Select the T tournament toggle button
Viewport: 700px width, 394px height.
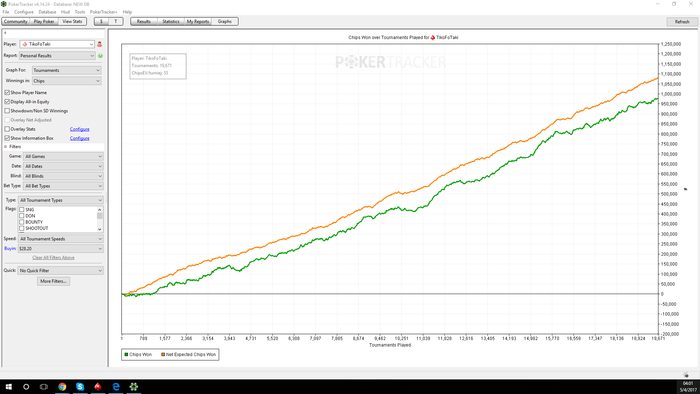pyautogui.click(x=116, y=21)
